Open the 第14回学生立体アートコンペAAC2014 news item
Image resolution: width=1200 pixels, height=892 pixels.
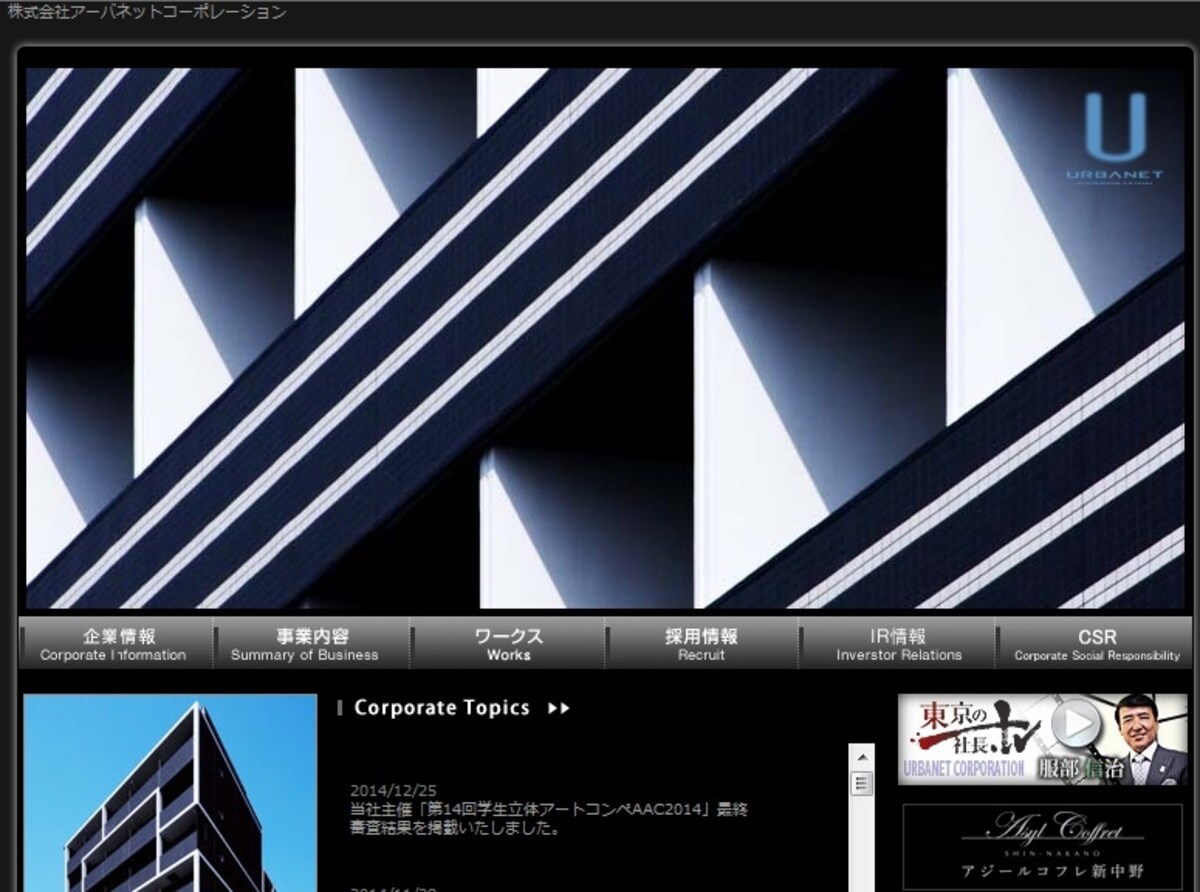click(549, 818)
